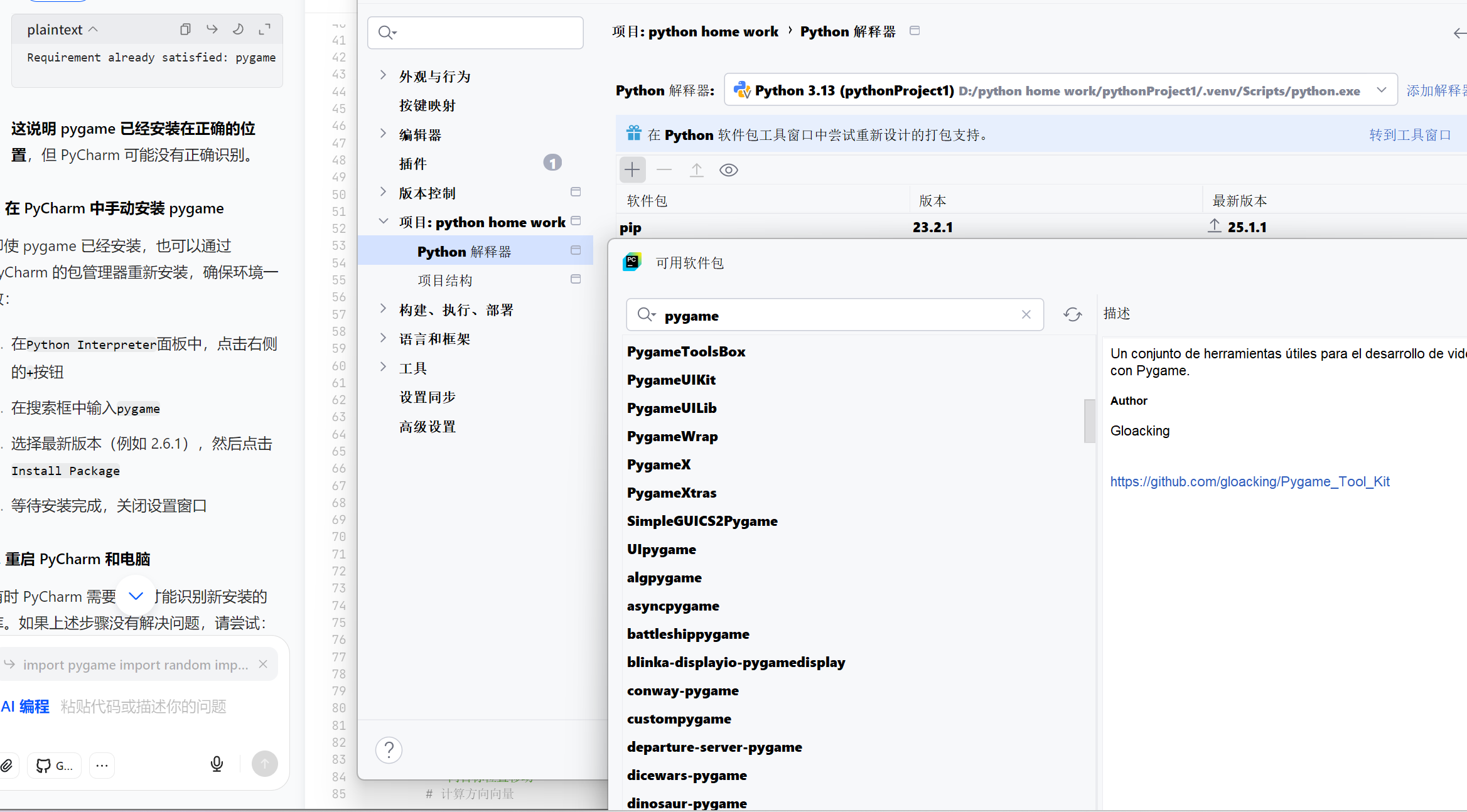This screenshot has width=1467, height=812.
Task: Open the 插件 settings page
Action: click(413, 164)
